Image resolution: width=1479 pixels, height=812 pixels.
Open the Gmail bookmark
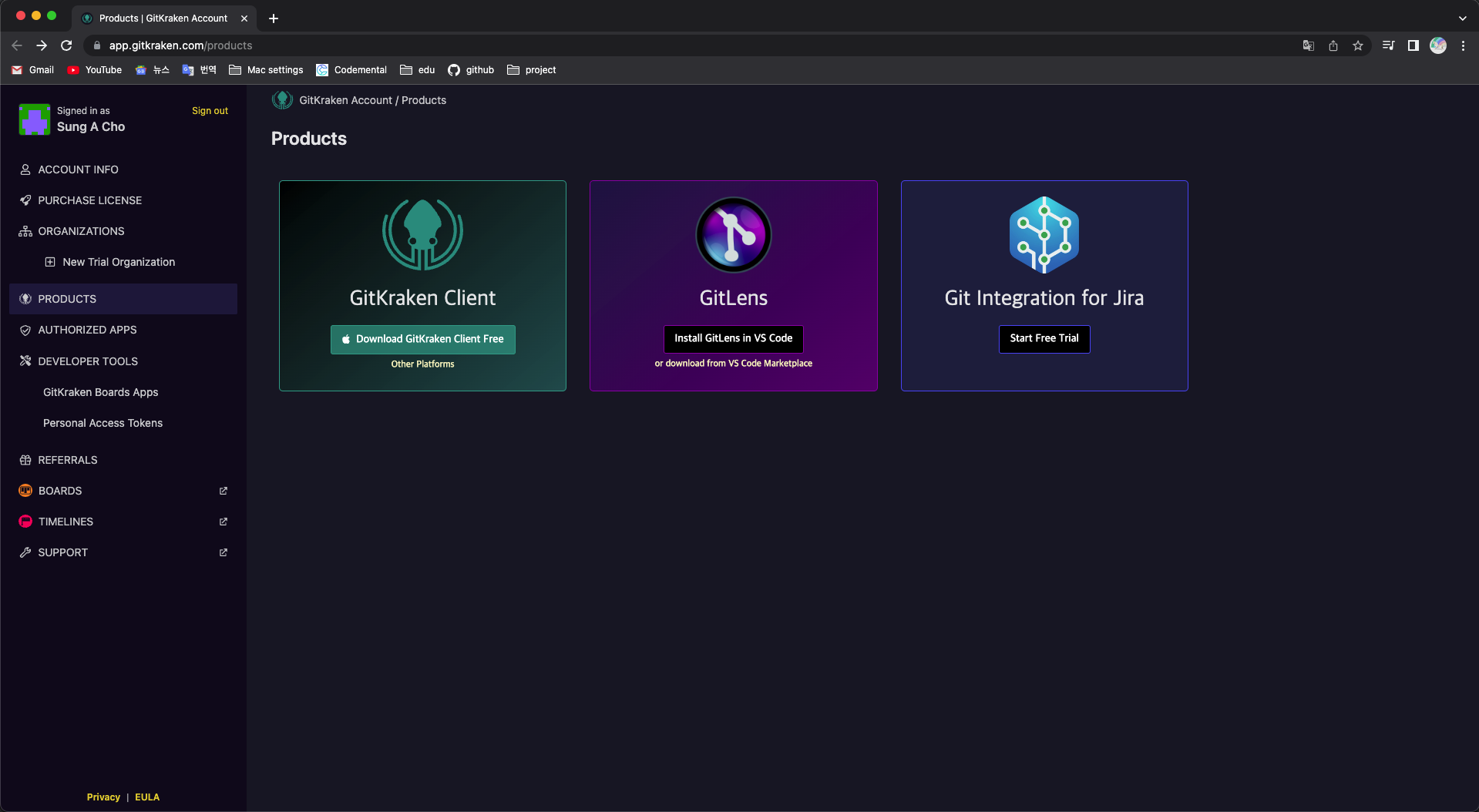33,70
